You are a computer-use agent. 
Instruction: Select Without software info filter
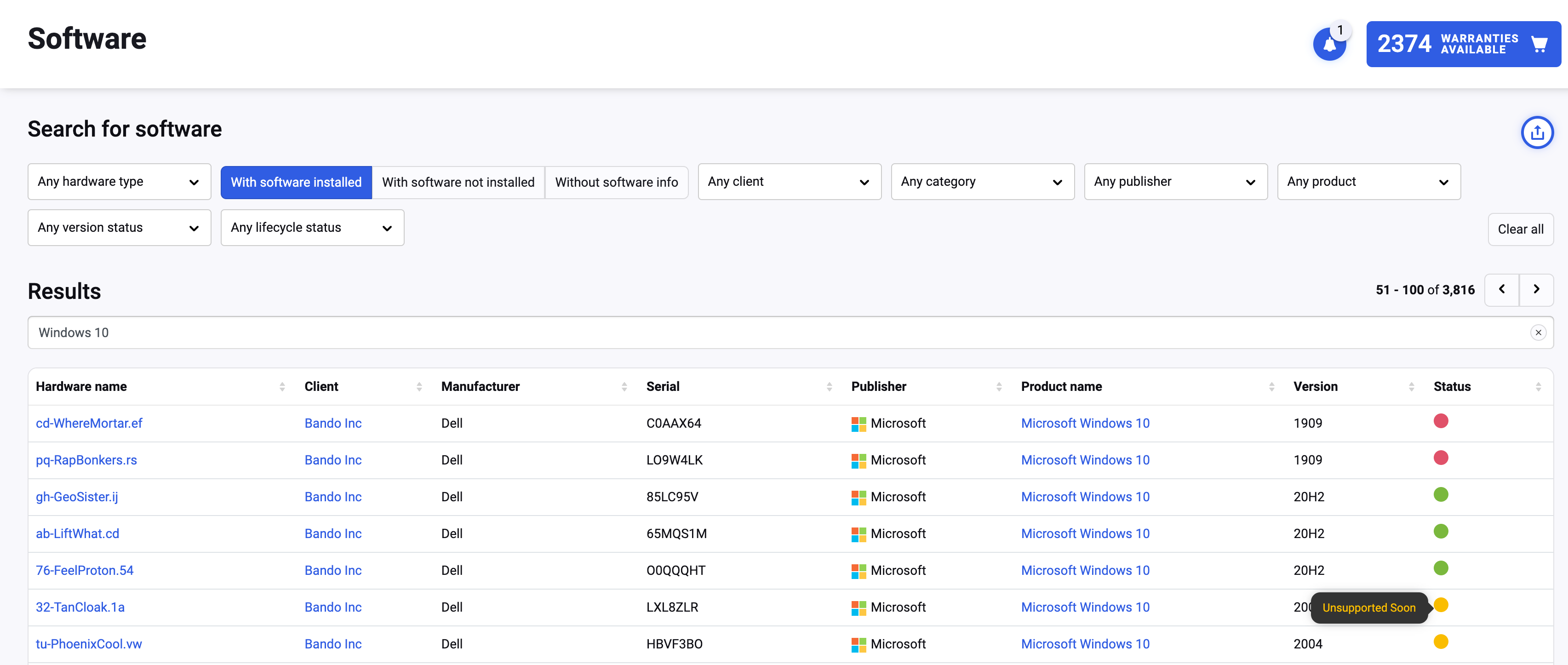coord(616,182)
